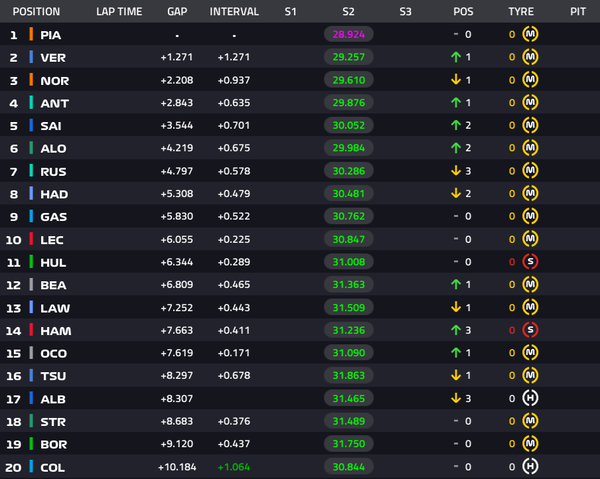Click ALB's white hard tyre icon
Image resolution: width=600 pixels, height=479 pixels.
530,398
